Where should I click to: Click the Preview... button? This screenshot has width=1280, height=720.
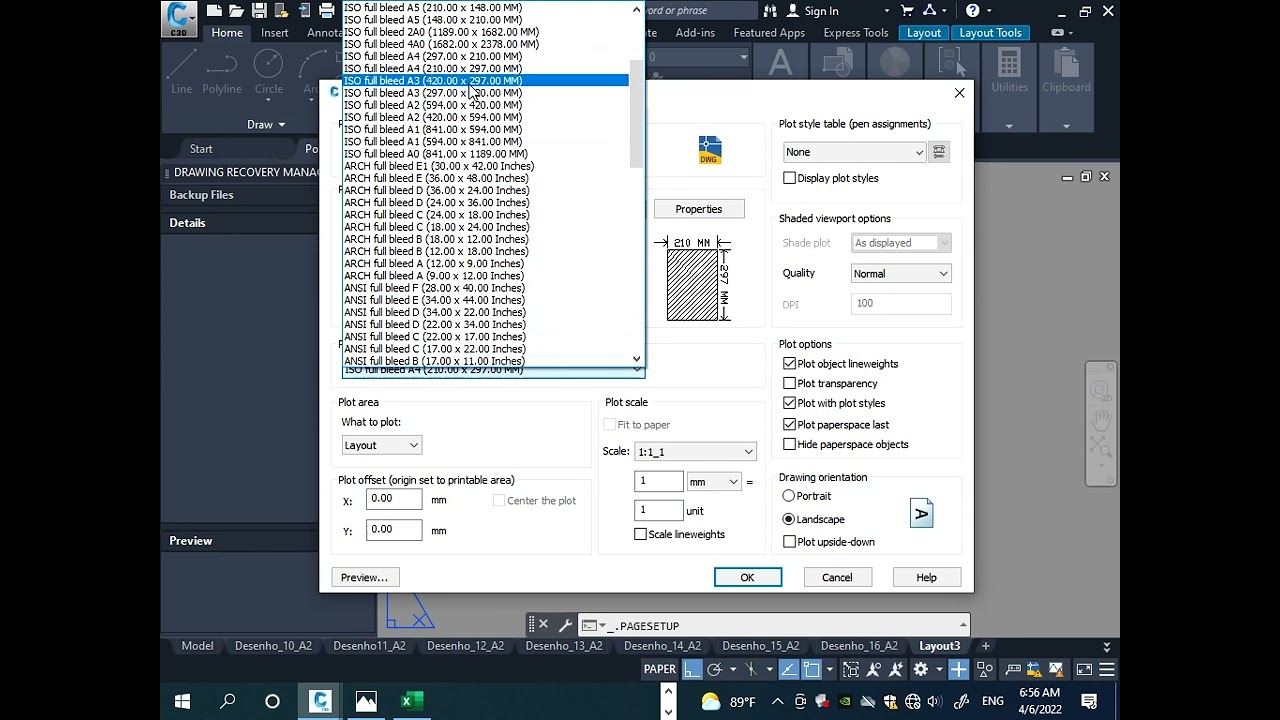pyautogui.click(x=364, y=578)
